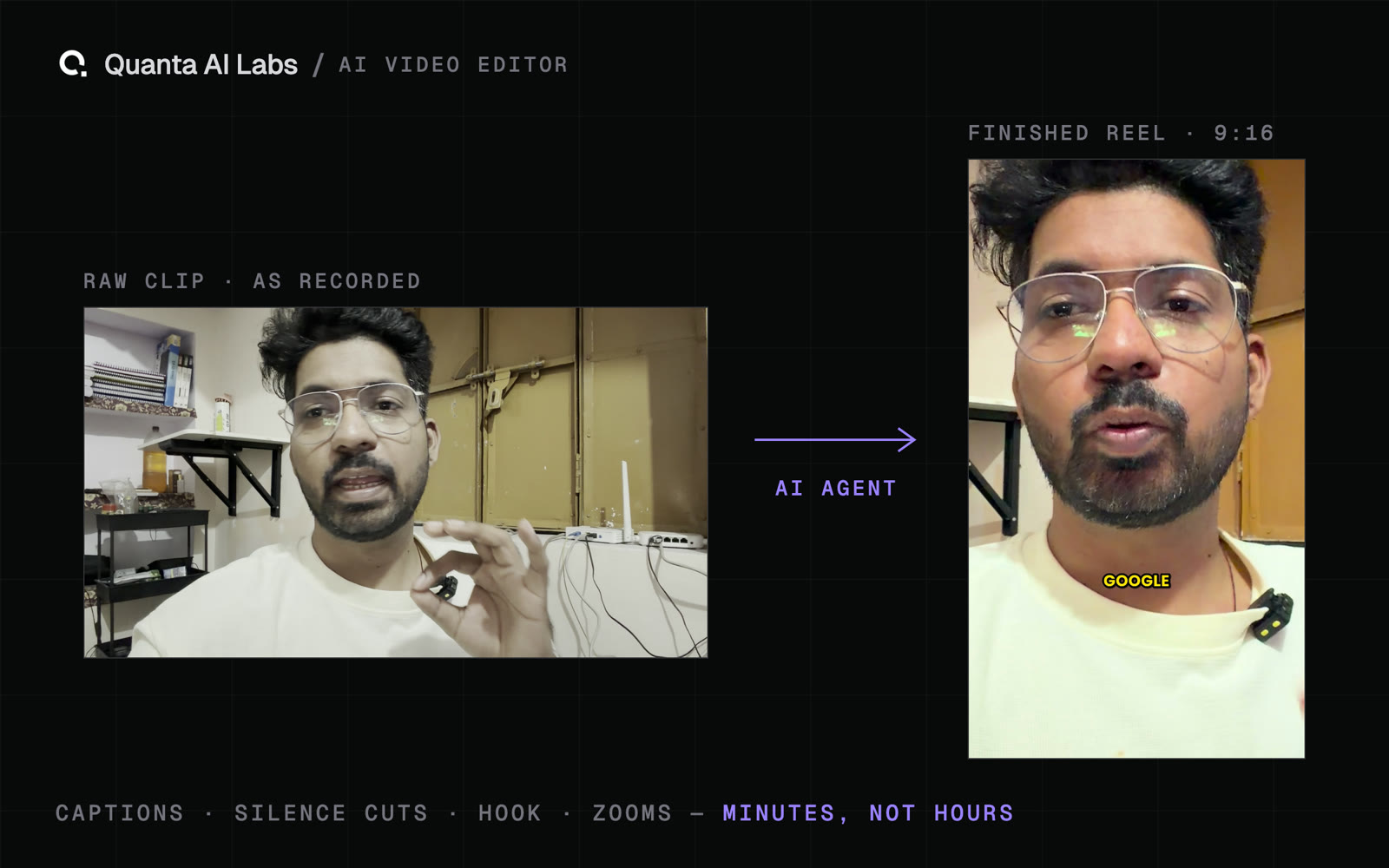Click the Quanta AI Labs brand name
The image size is (1389, 868).
point(201,65)
